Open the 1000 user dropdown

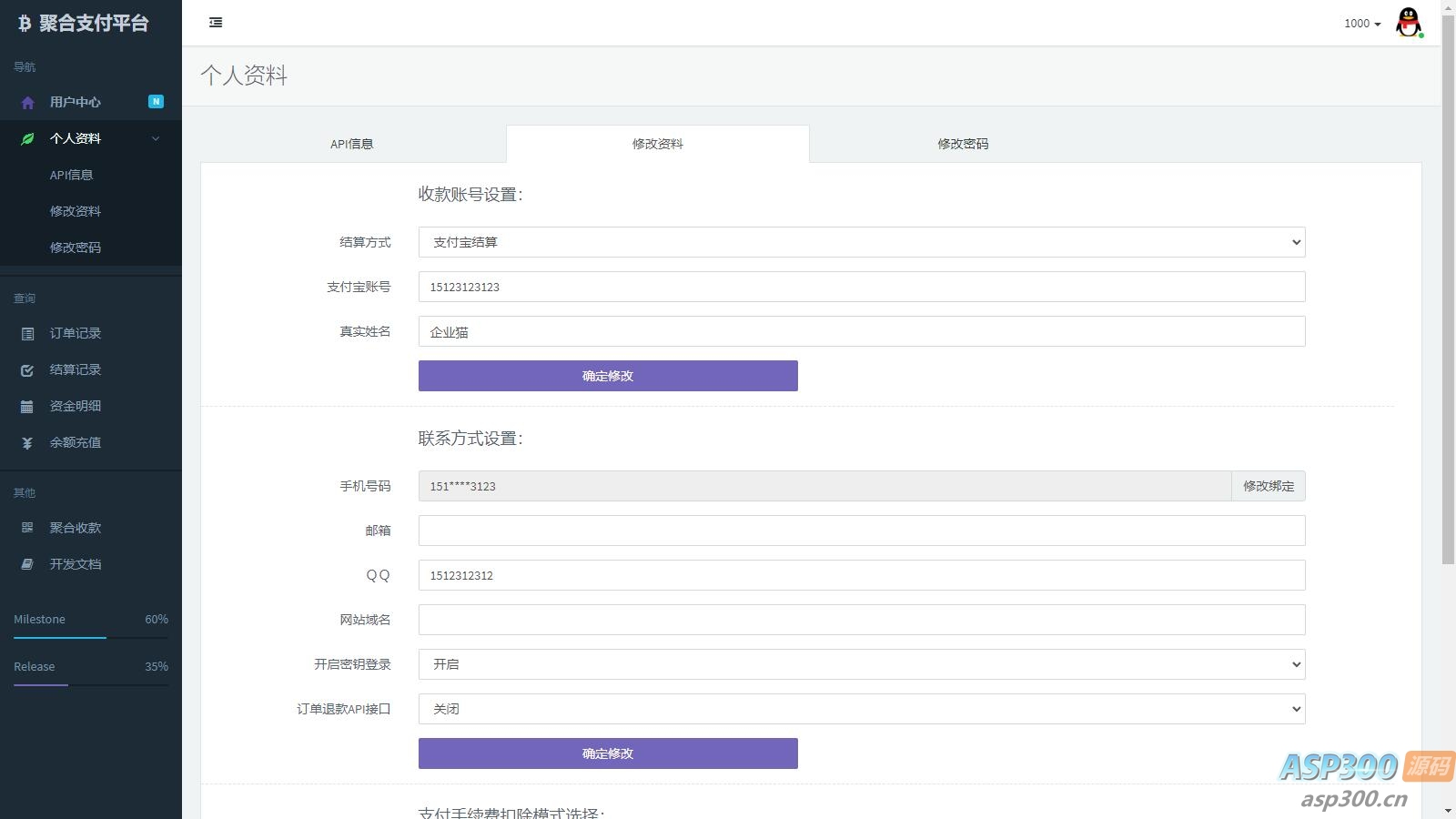click(x=1361, y=24)
